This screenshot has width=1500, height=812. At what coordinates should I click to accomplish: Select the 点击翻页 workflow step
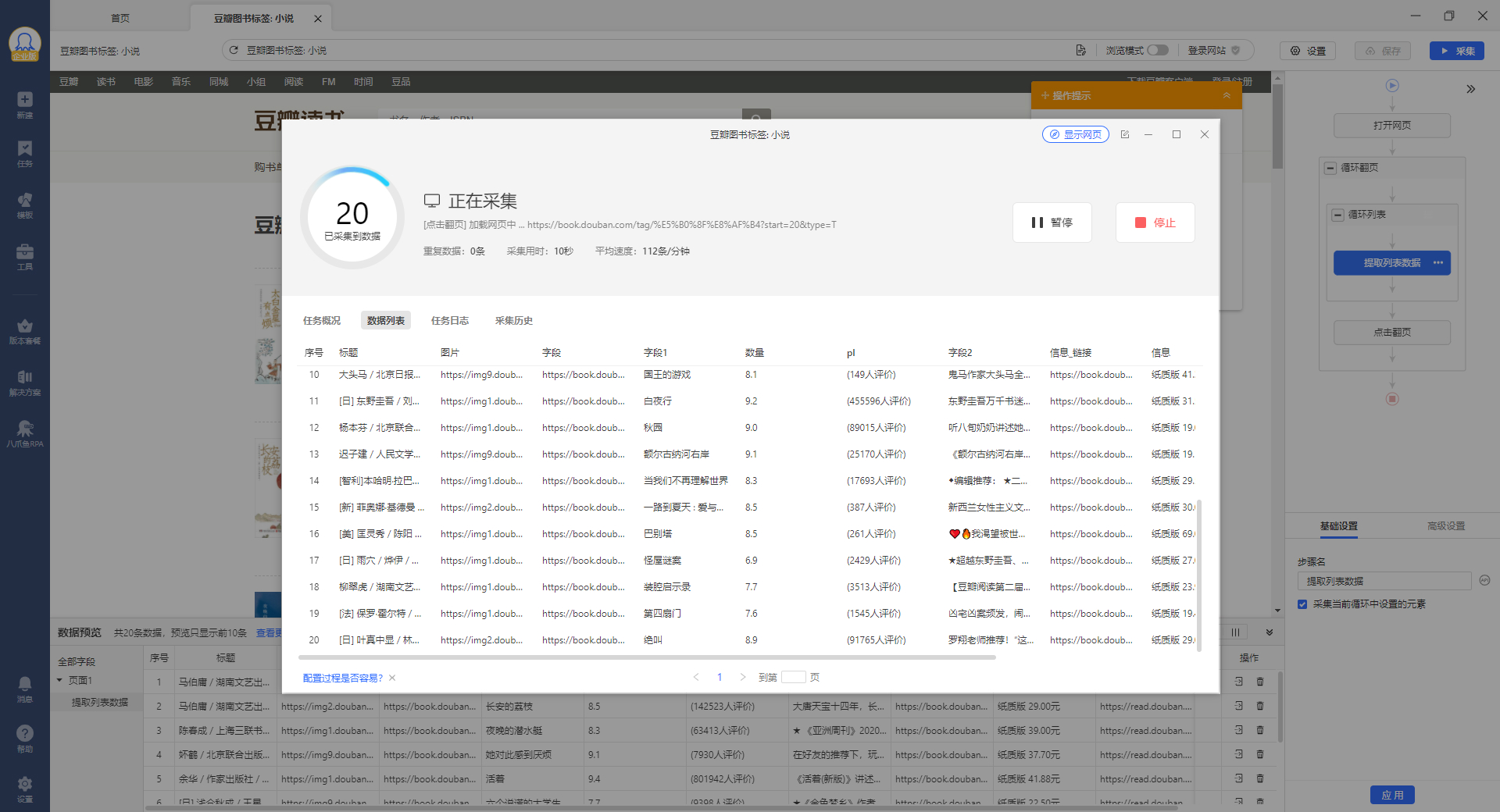tap(1392, 333)
